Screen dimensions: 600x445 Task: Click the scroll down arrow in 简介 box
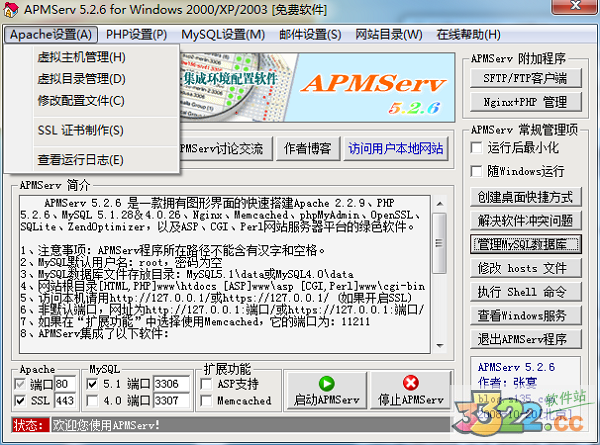tap(440, 346)
